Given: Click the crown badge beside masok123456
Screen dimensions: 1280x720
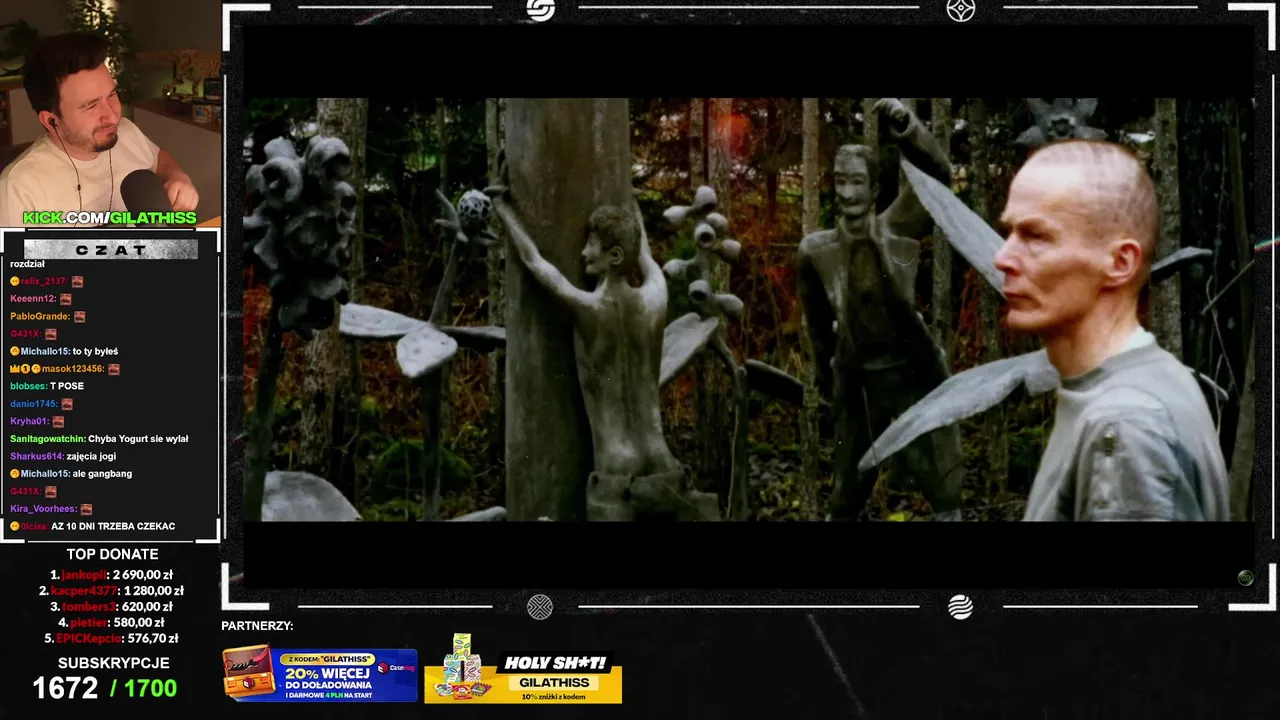Looking at the screenshot, I should point(14,369).
